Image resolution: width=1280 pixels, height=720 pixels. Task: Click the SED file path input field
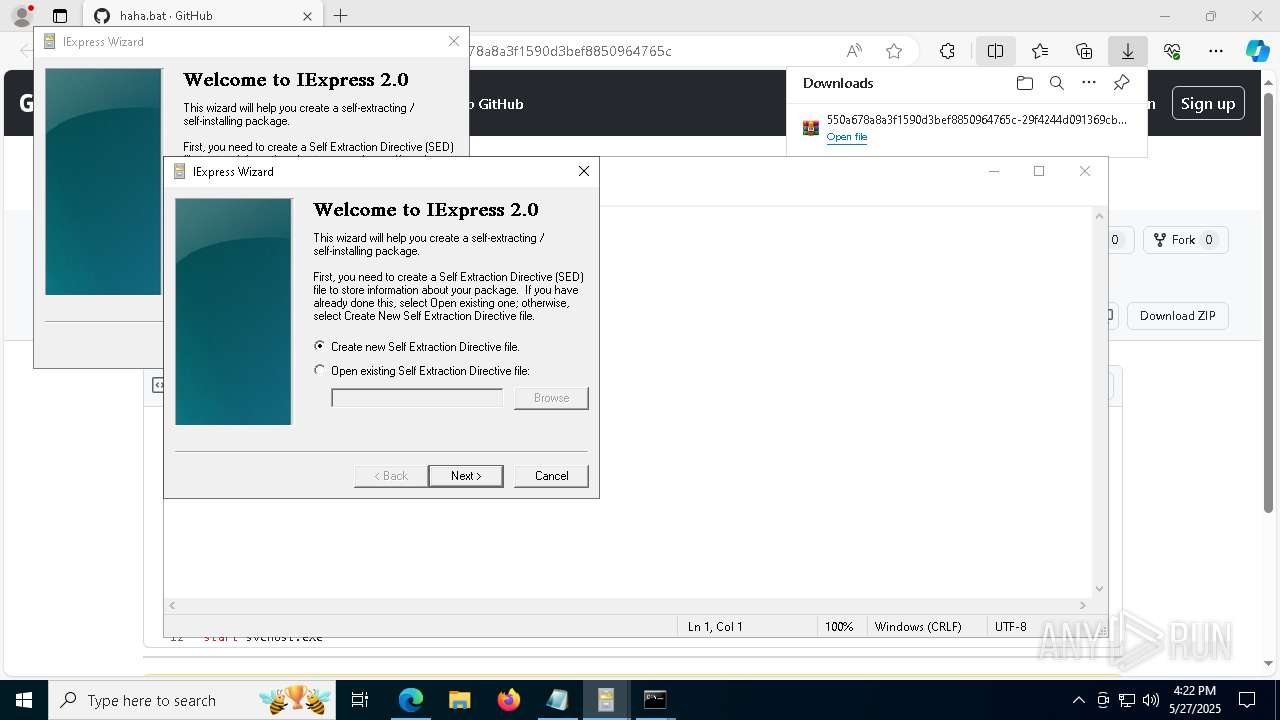click(x=417, y=398)
